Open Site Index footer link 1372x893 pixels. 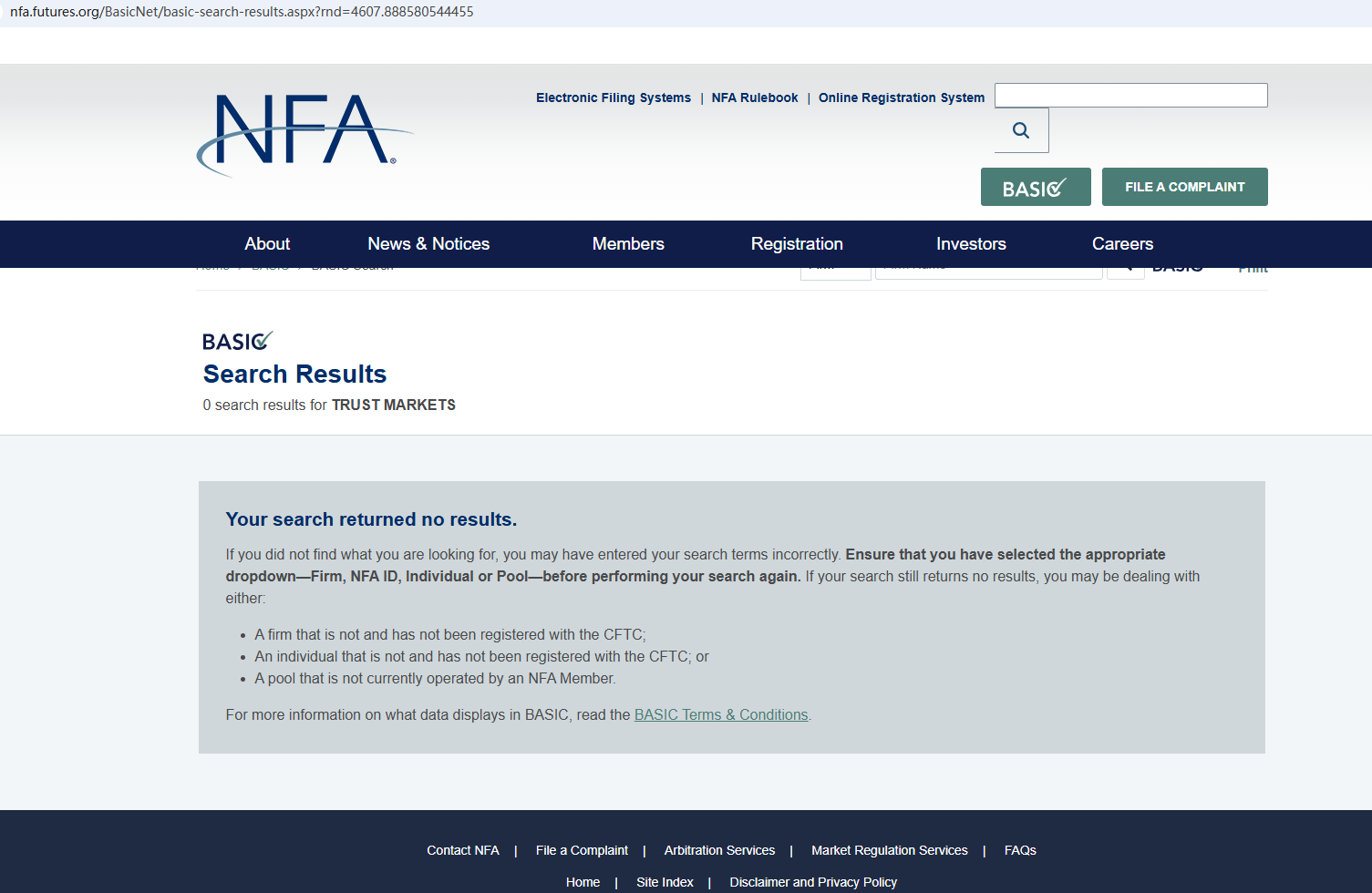[665, 882]
